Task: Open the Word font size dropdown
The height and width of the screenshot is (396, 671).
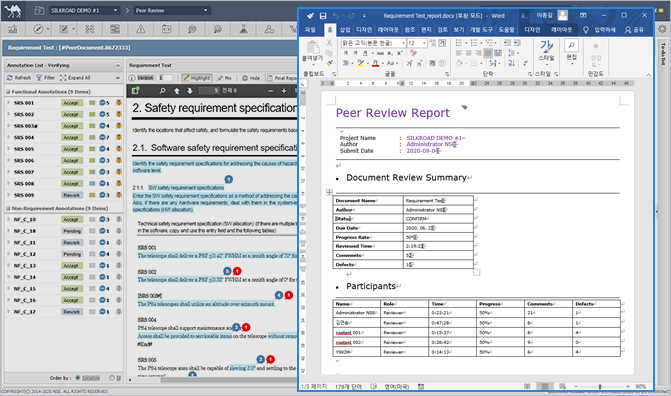Action: click(424, 43)
